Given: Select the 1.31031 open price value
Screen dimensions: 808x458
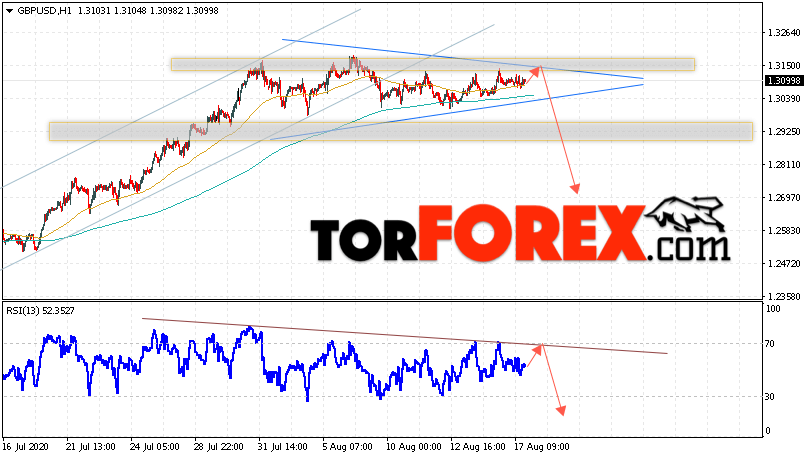Looking at the screenshot, I should [94, 10].
